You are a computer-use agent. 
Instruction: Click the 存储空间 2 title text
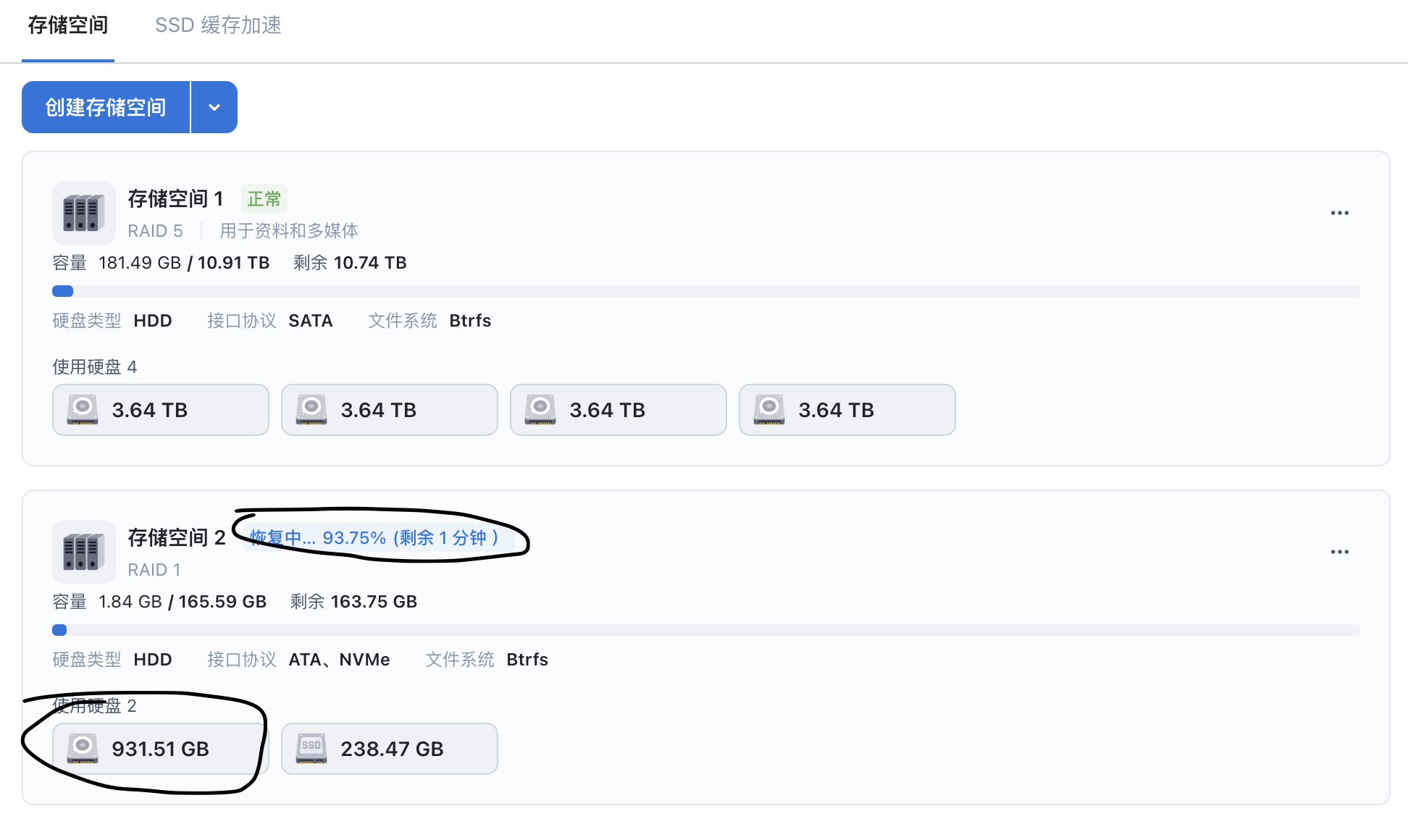(x=176, y=537)
